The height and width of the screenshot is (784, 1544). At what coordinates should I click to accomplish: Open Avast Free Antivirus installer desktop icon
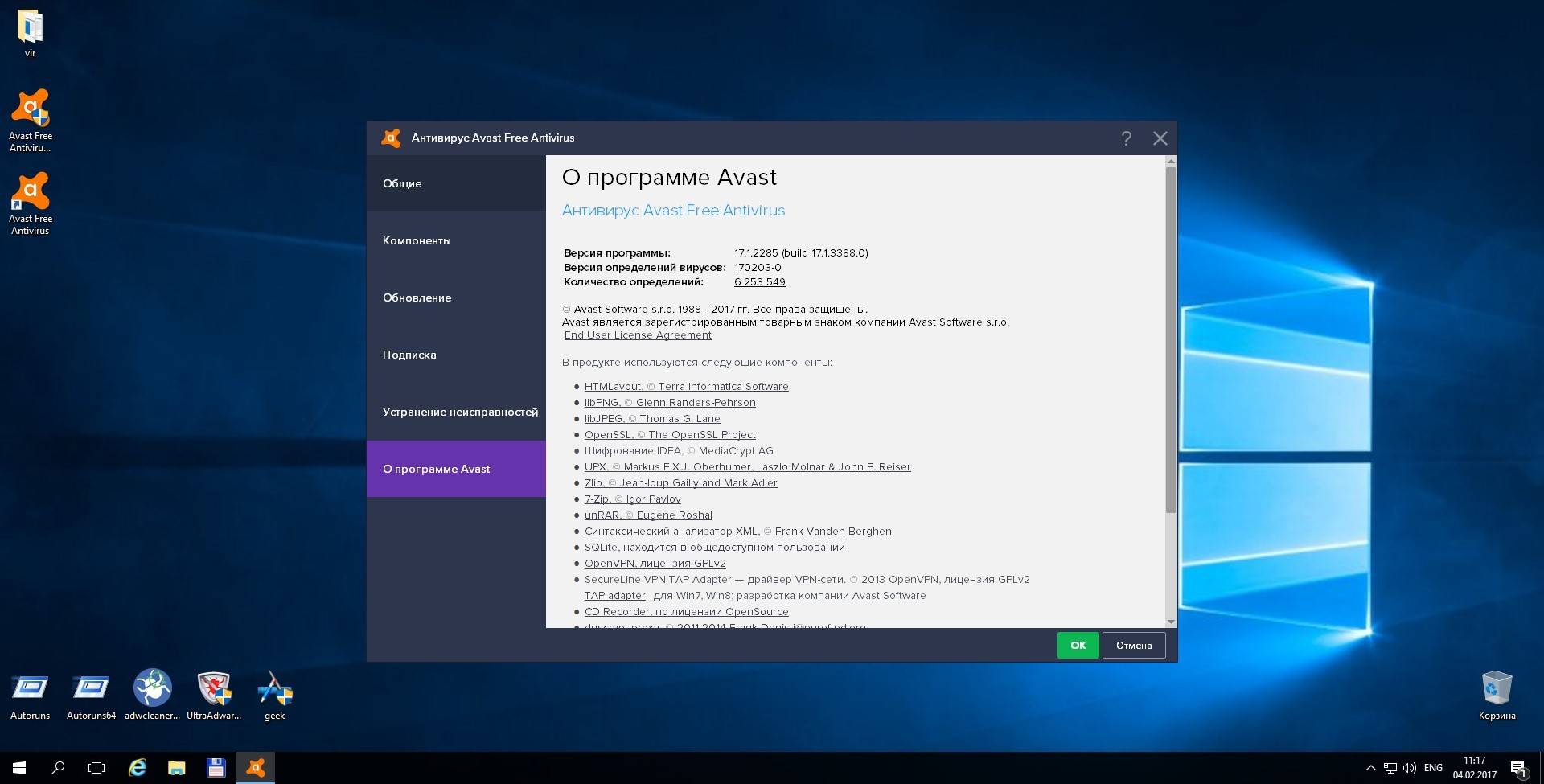(30, 121)
